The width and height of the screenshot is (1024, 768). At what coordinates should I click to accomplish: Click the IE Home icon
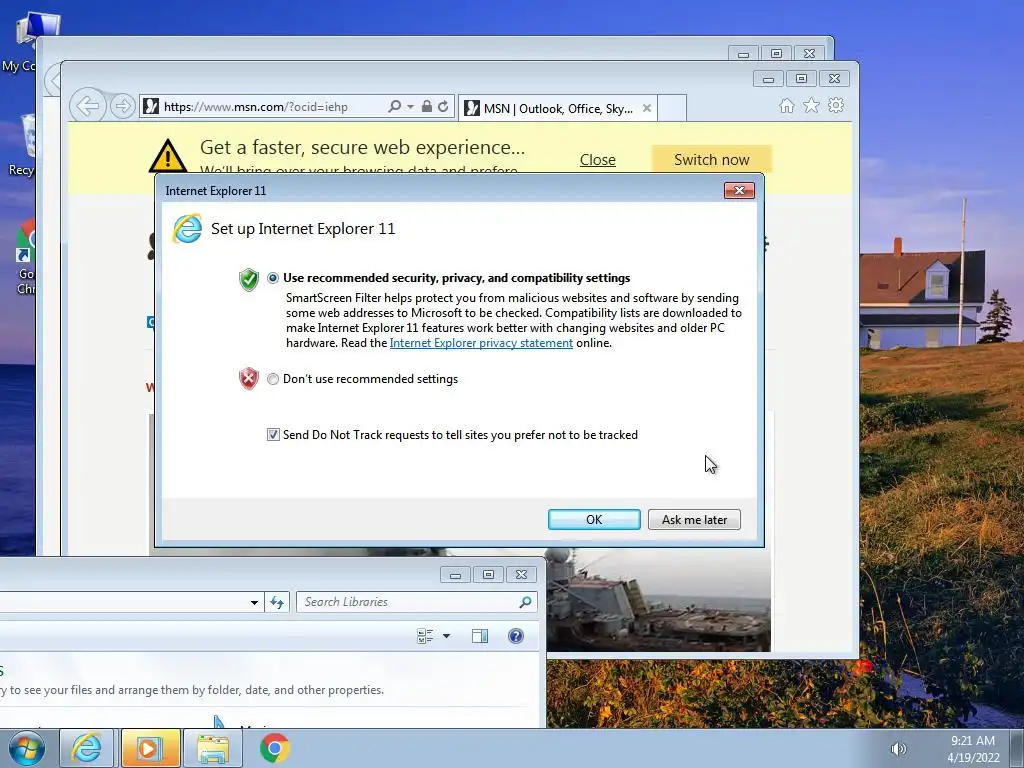tap(787, 106)
